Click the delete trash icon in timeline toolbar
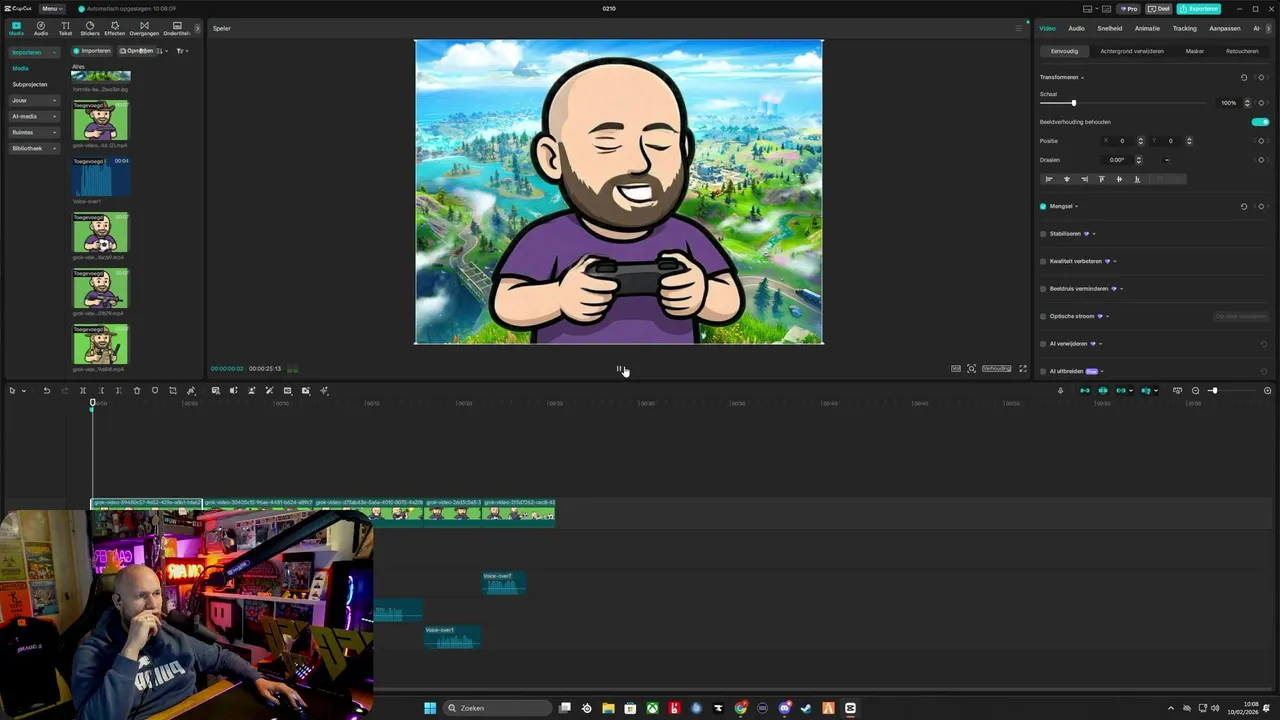The image size is (1280, 720). (x=137, y=390)
